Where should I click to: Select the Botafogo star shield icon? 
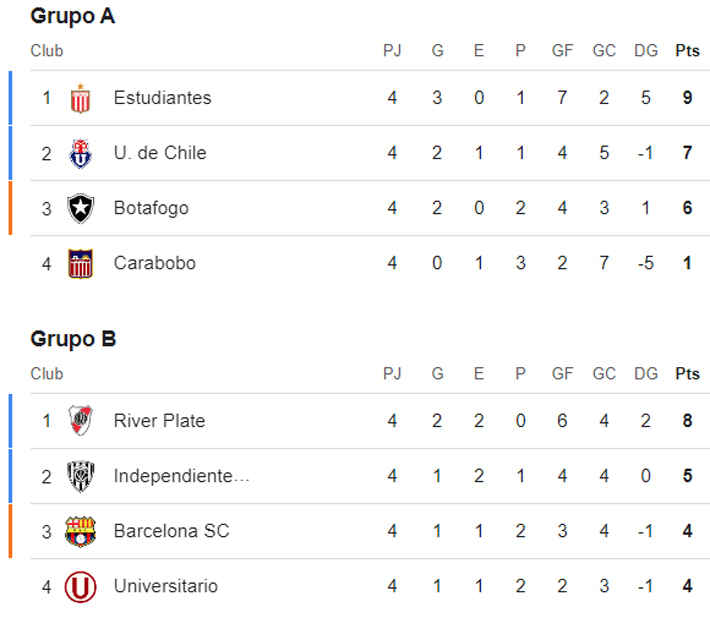pyautogui.click(x=80, y=208)
